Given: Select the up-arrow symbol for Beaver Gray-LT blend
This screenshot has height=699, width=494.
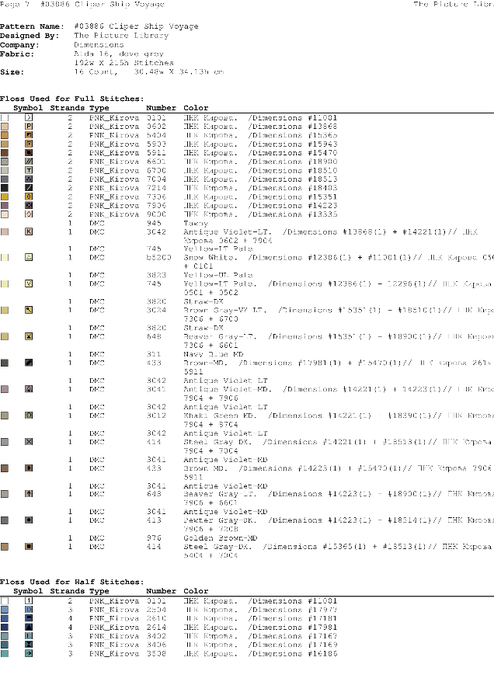Looking at the screenshot, I should (x=29, y=493).
